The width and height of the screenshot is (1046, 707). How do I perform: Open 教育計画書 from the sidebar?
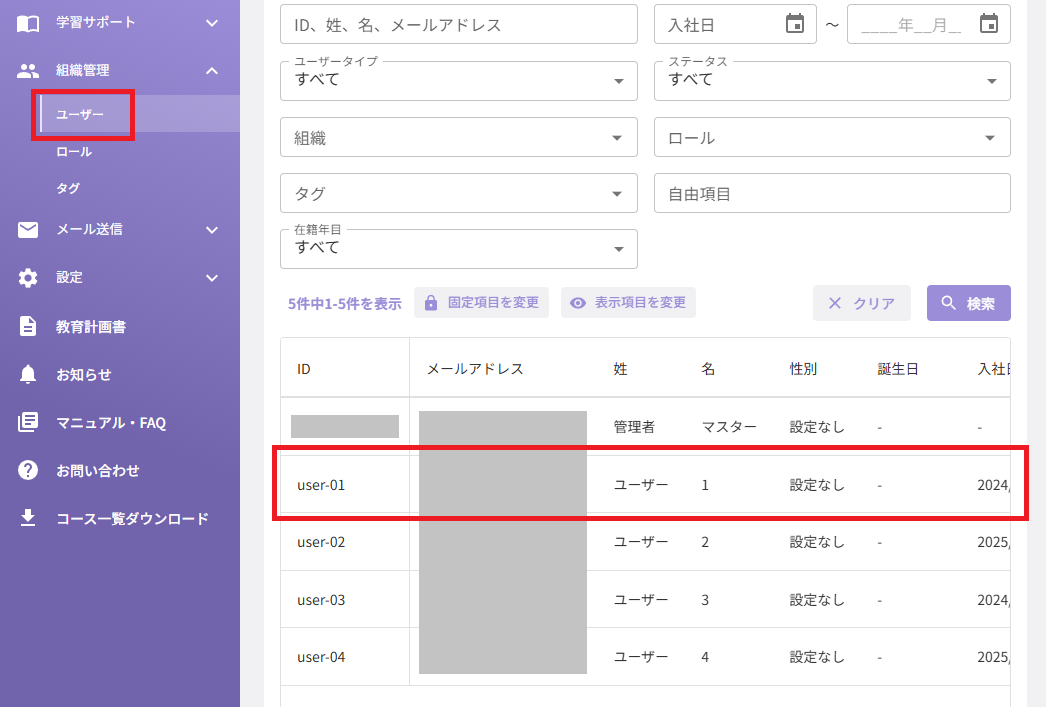click(x=91, y=327)
